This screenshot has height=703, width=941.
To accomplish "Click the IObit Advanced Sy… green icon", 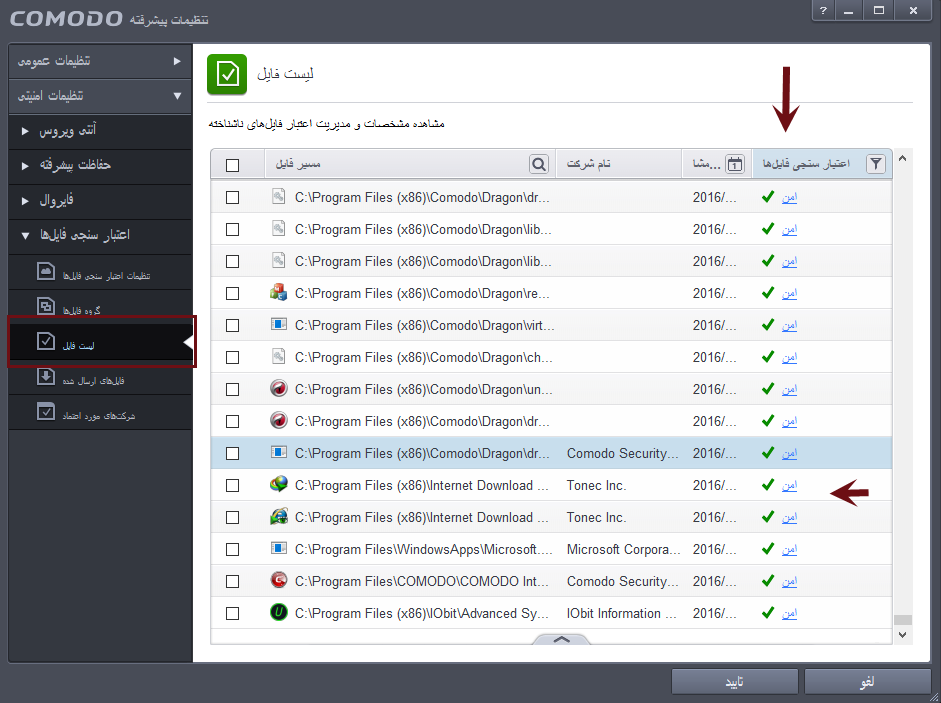I will 278,612.
